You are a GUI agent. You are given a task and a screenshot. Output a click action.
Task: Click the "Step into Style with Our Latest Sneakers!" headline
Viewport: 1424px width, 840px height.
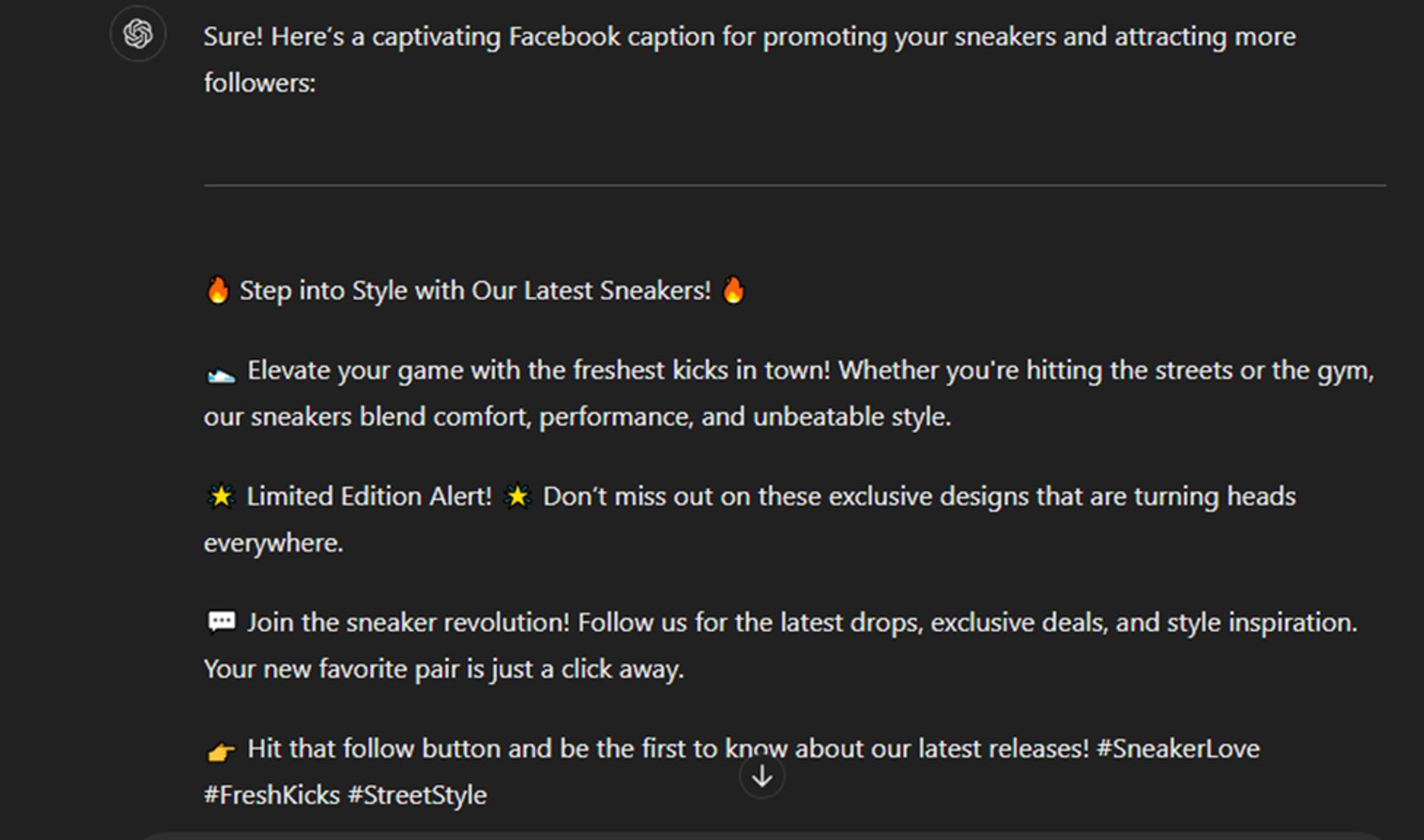coord(475,291)
